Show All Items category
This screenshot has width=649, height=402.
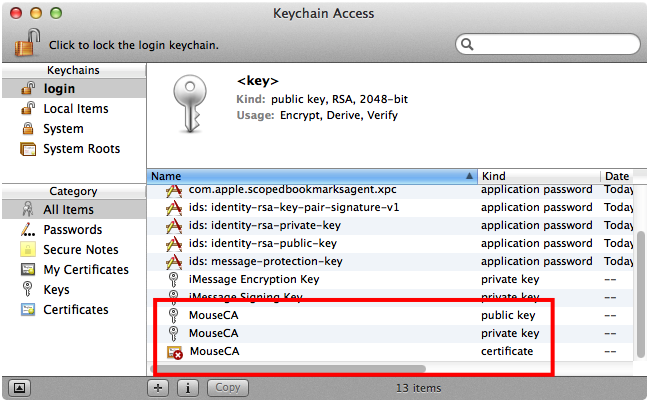coord(74,209)
